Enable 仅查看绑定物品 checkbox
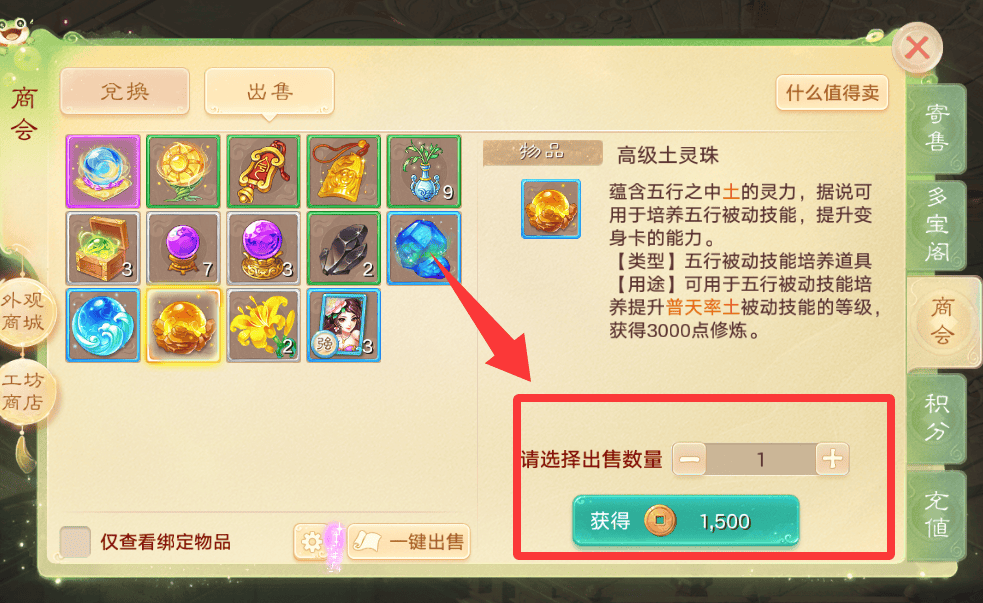The image size is (983, 603). point(75,542)
